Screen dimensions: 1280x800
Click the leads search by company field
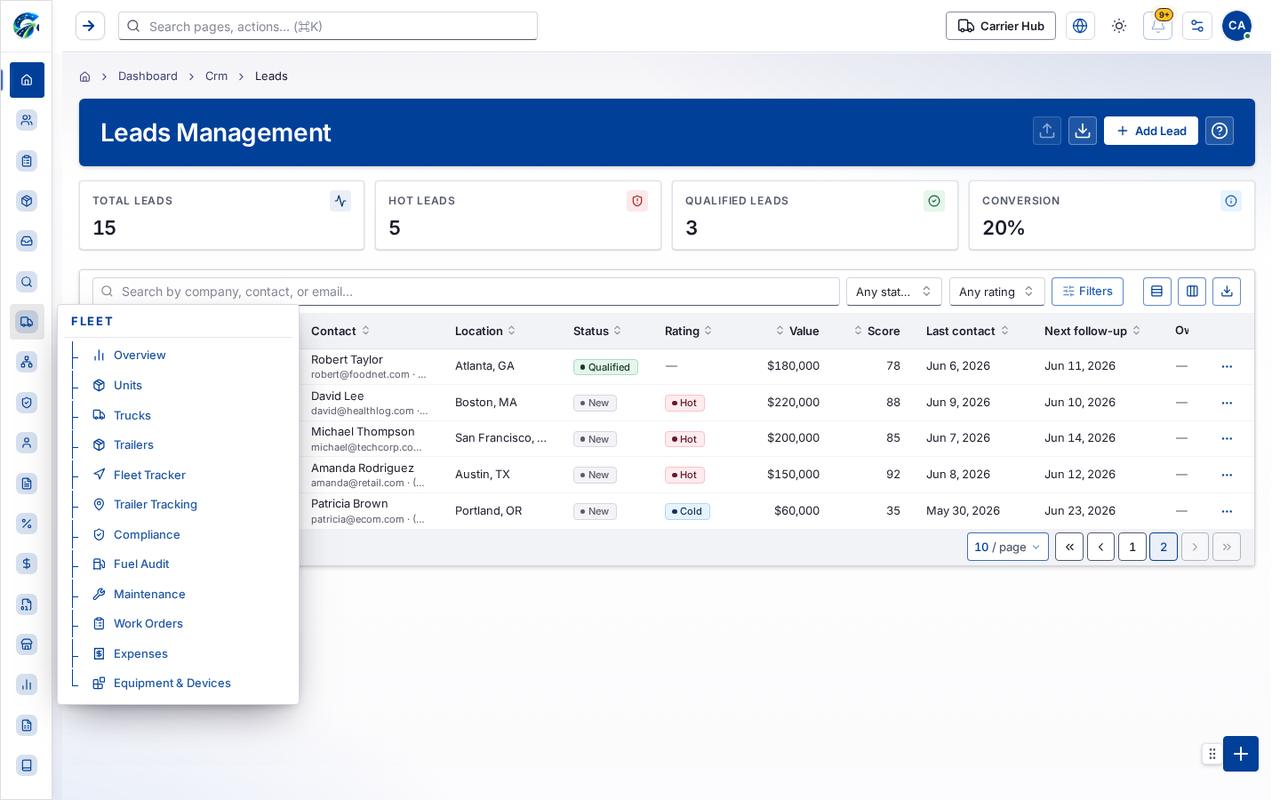466,291
